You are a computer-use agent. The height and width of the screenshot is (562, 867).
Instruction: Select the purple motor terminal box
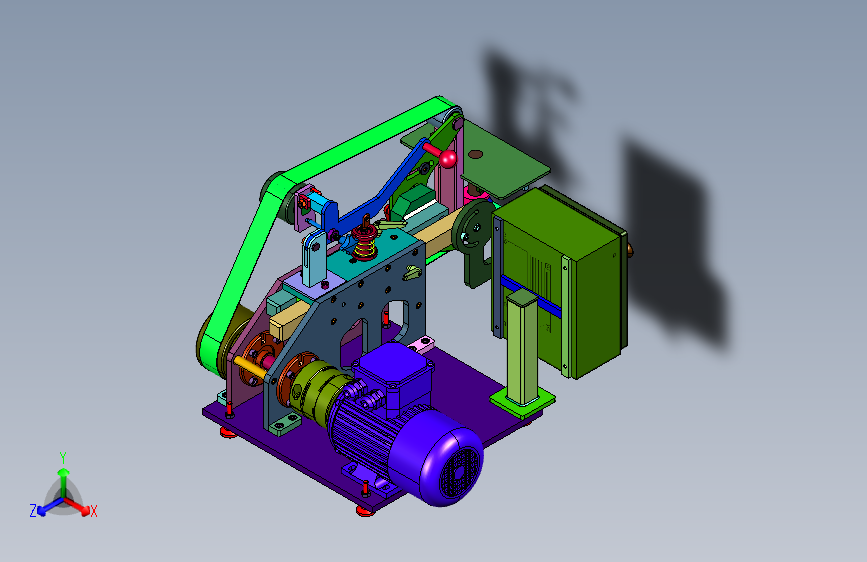tap(394, 371)
